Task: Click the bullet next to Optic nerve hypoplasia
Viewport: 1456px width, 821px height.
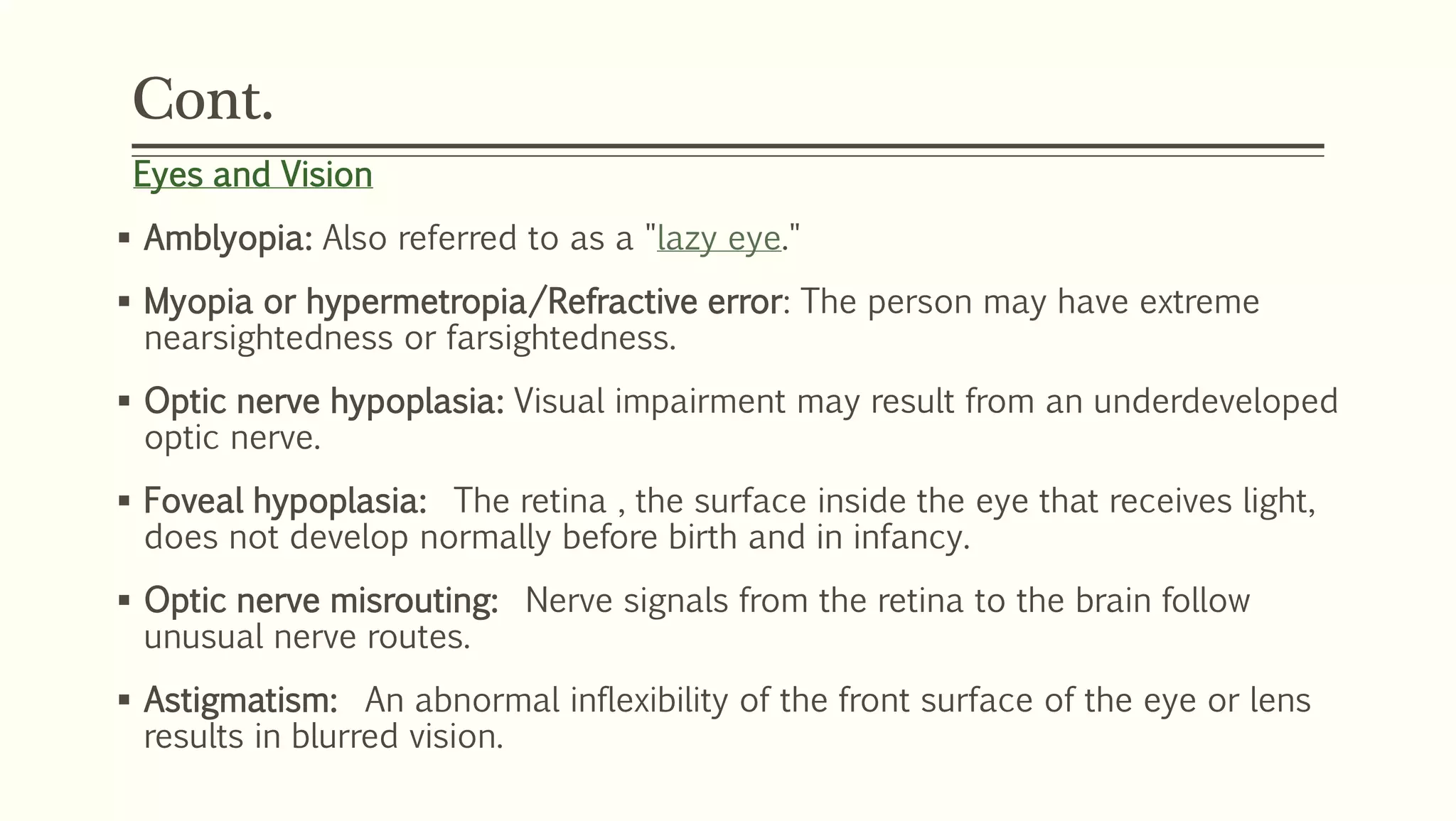Action: (x=124, y=401)
